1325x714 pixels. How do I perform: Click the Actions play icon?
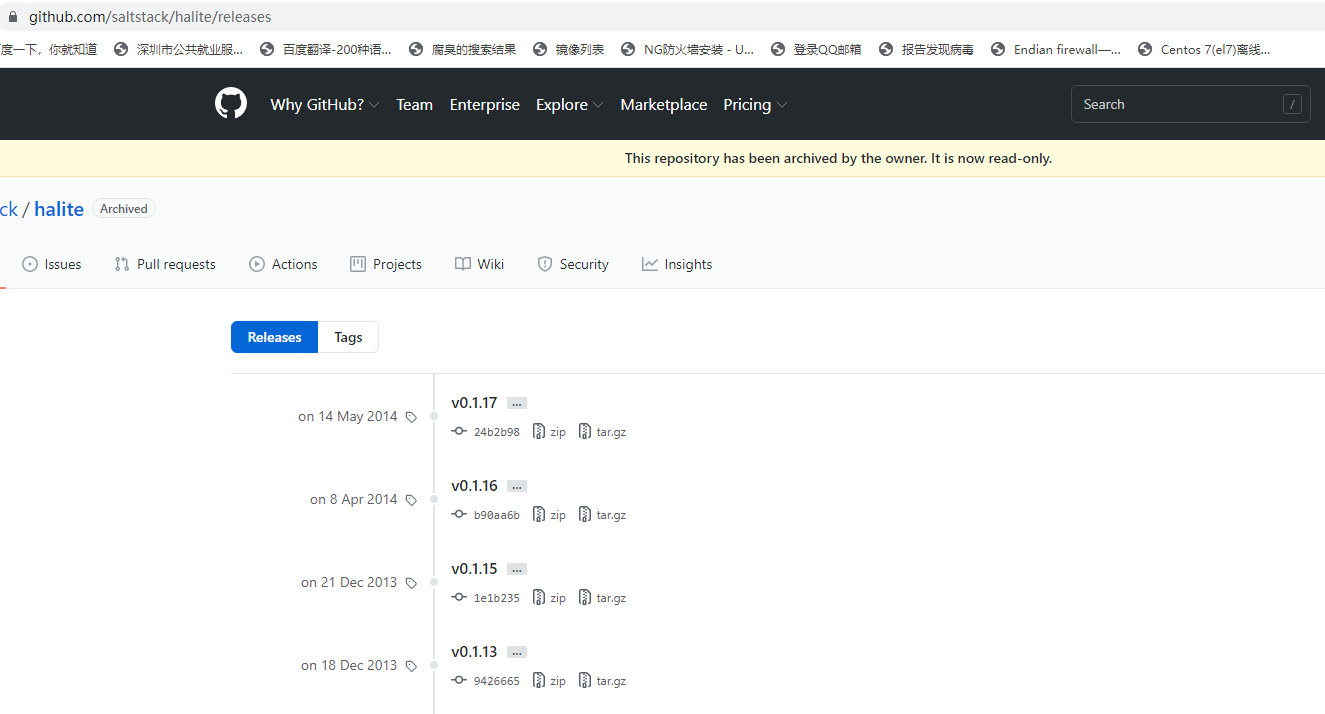pos(257,264)
